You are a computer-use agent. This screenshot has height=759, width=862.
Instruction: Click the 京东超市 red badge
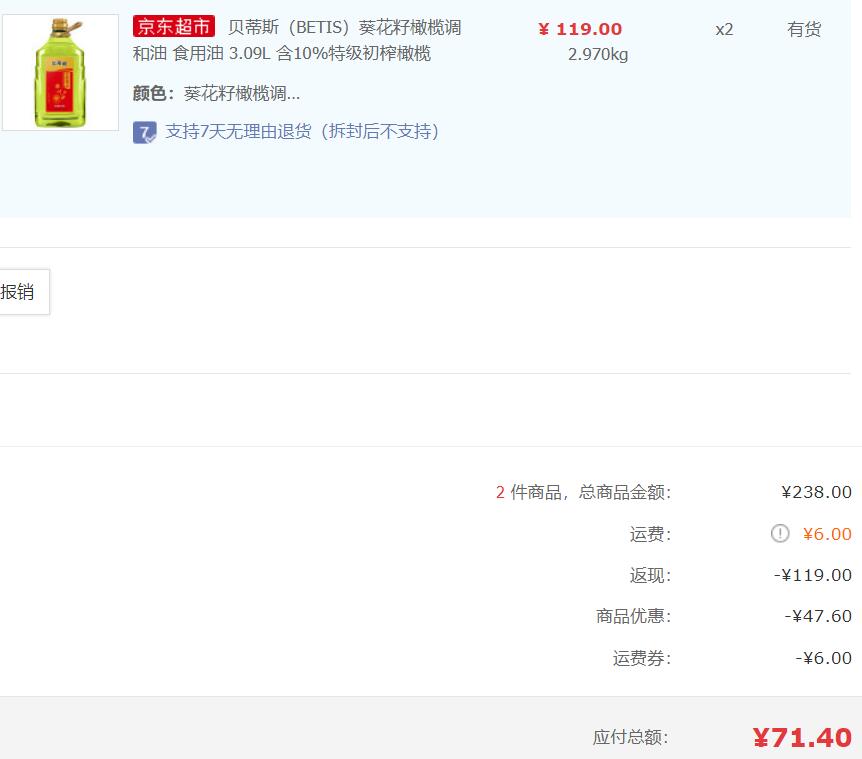[x=174, y=26]
